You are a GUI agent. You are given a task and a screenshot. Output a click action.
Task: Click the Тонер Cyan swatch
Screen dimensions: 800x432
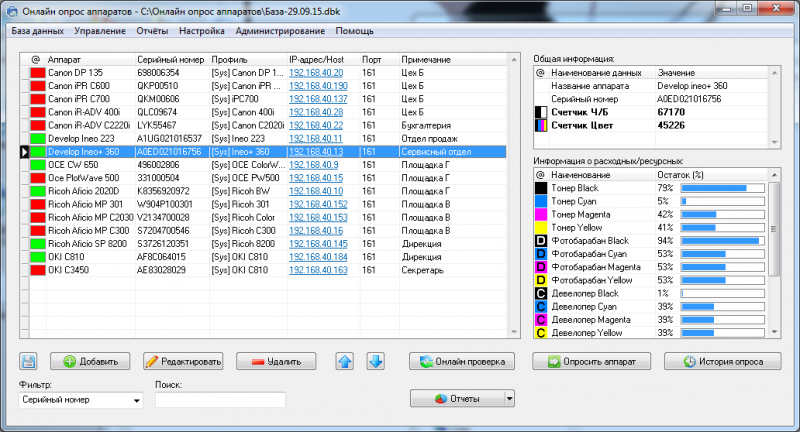(x=541, y=201)
